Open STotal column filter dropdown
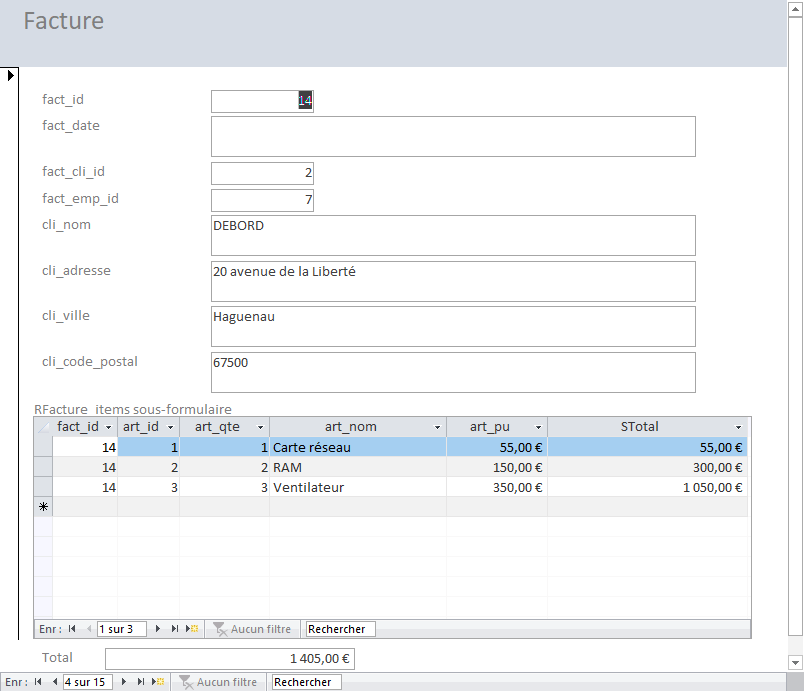804x691 pixels. click(739, 427)
